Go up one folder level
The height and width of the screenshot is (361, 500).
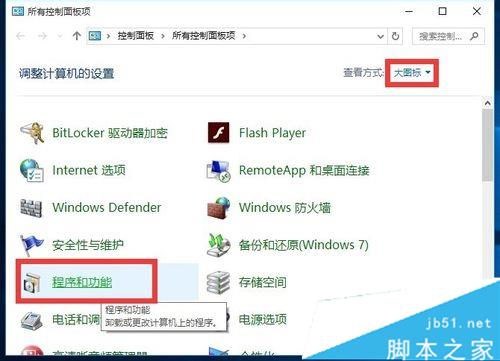77,36
